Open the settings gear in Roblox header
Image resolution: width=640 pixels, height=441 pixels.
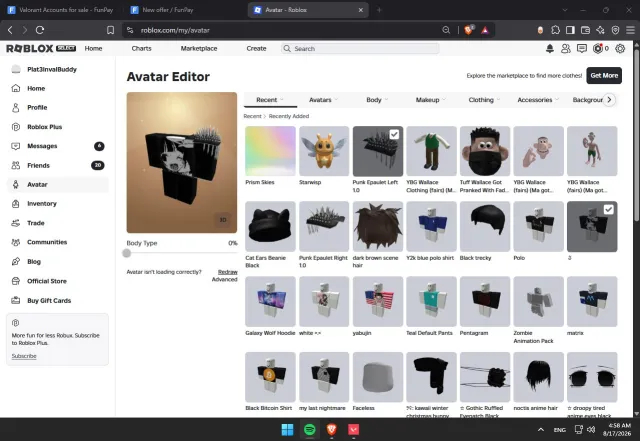click(620, 49)
